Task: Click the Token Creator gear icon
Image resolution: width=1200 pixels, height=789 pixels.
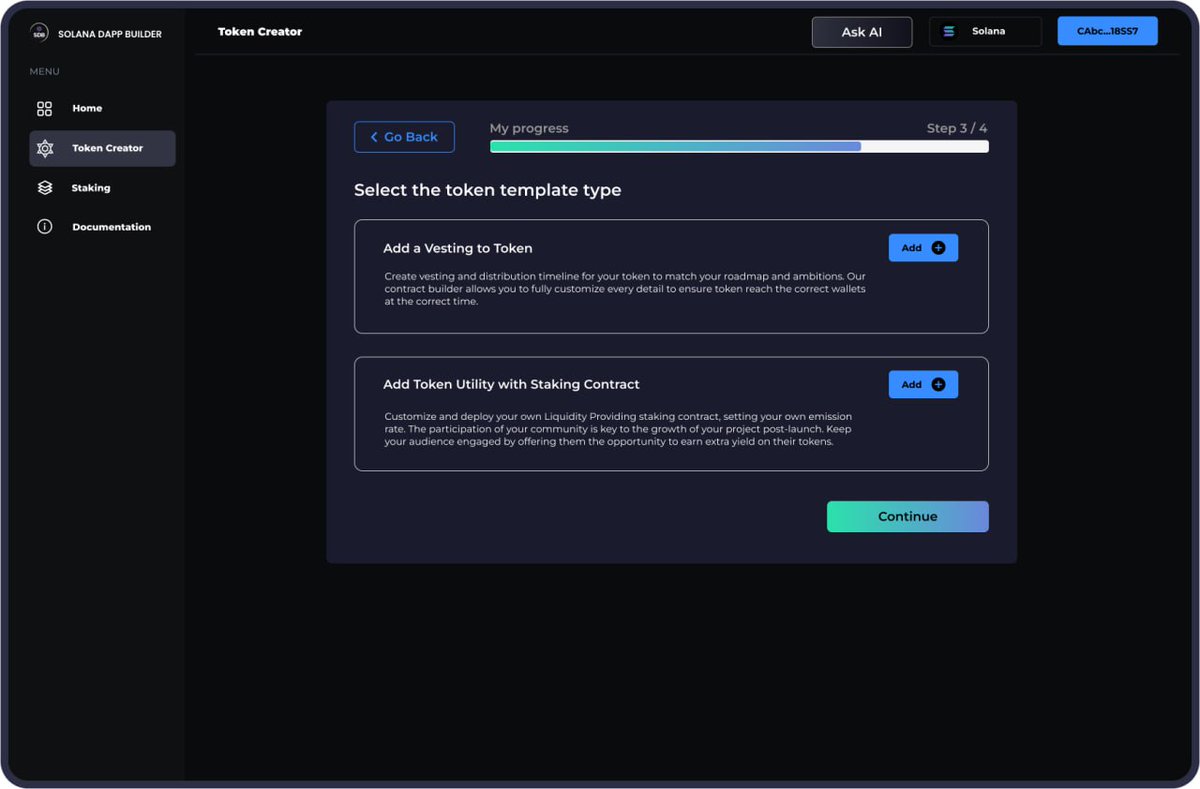Action: point(44,147)
